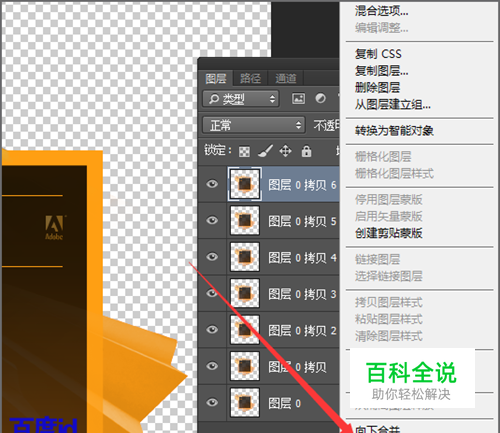Click the 编辑调整... menu entry
500x433 pixels.
click(382, 28)
